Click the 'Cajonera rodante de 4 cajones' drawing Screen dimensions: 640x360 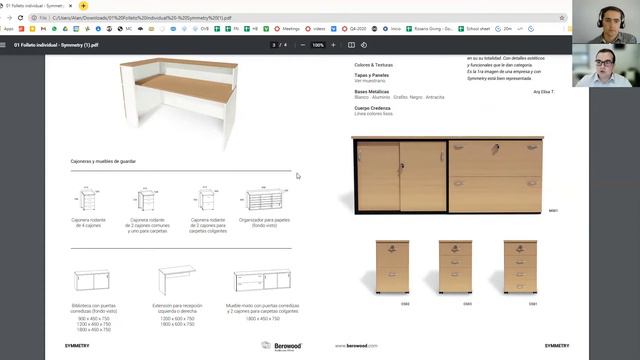point(88,199)
